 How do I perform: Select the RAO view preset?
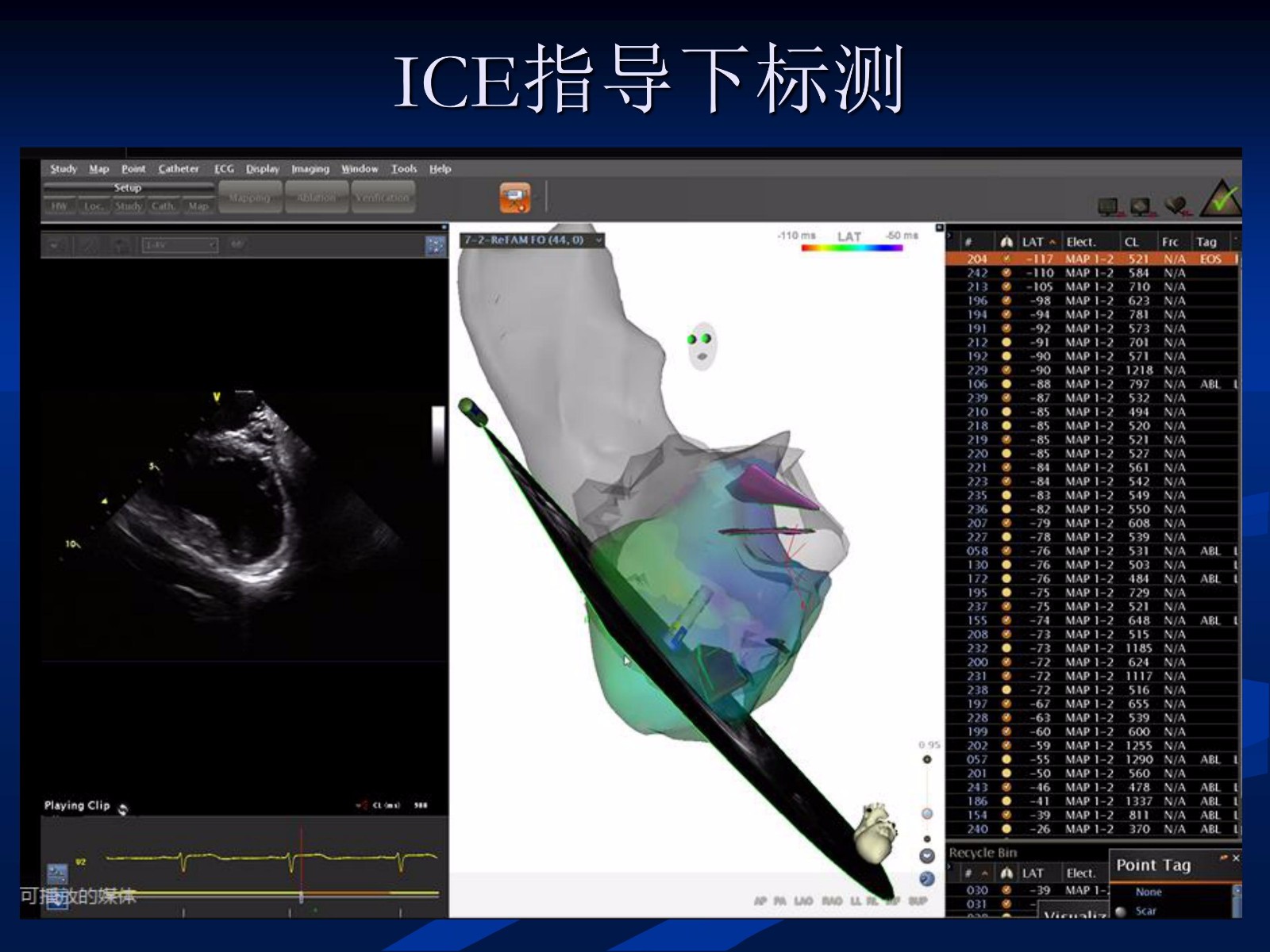tap(832, 901)
